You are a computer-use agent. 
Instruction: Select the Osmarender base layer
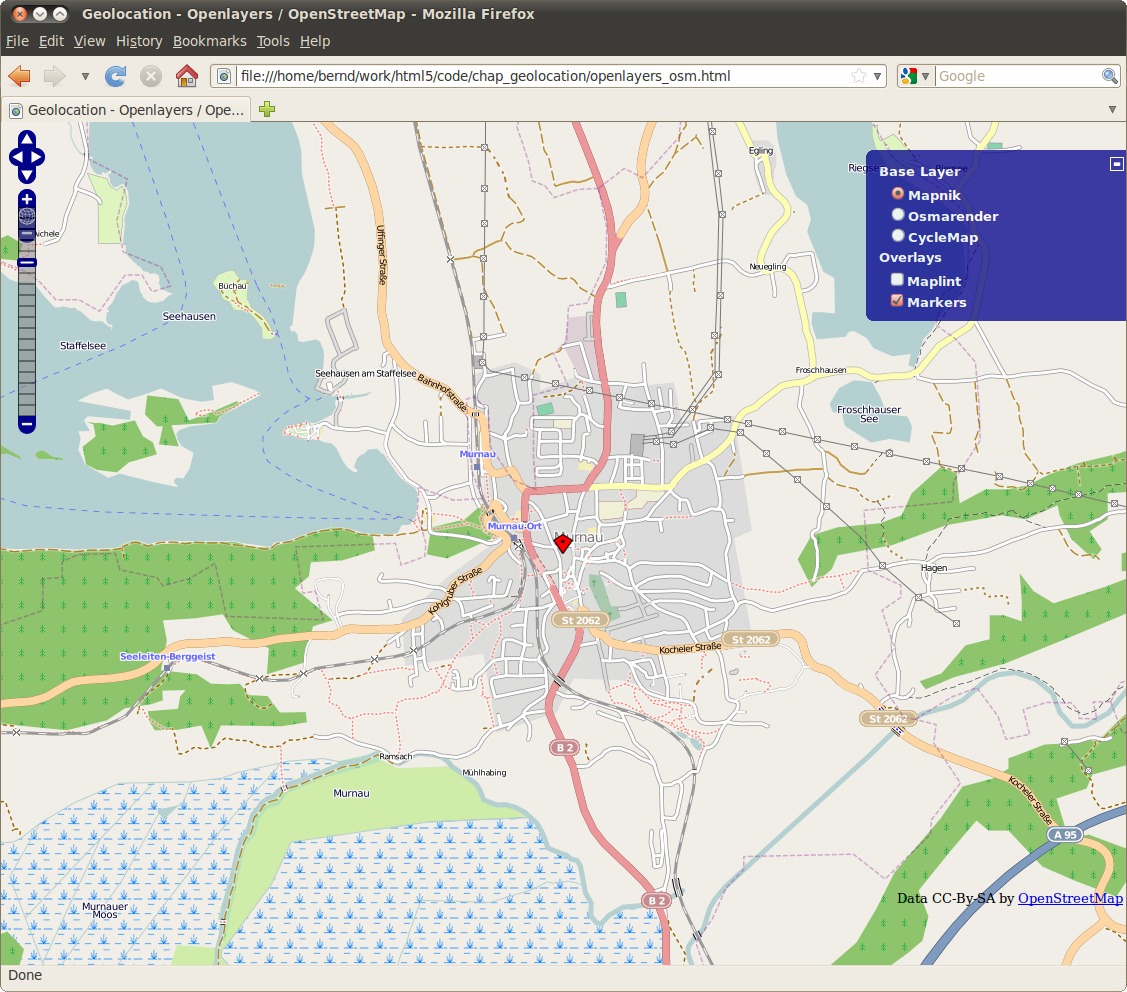(x=898, y=215)
